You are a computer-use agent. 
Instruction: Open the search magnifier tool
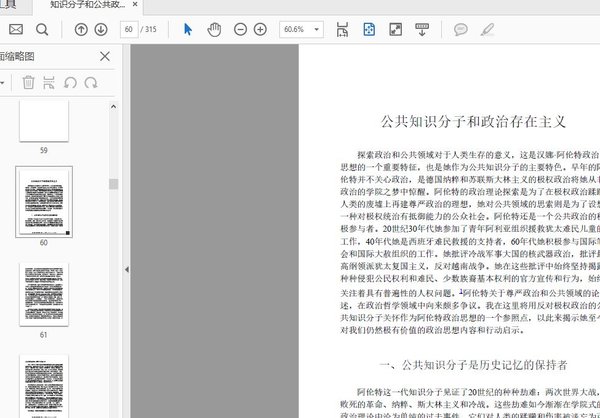click(44, 29)
